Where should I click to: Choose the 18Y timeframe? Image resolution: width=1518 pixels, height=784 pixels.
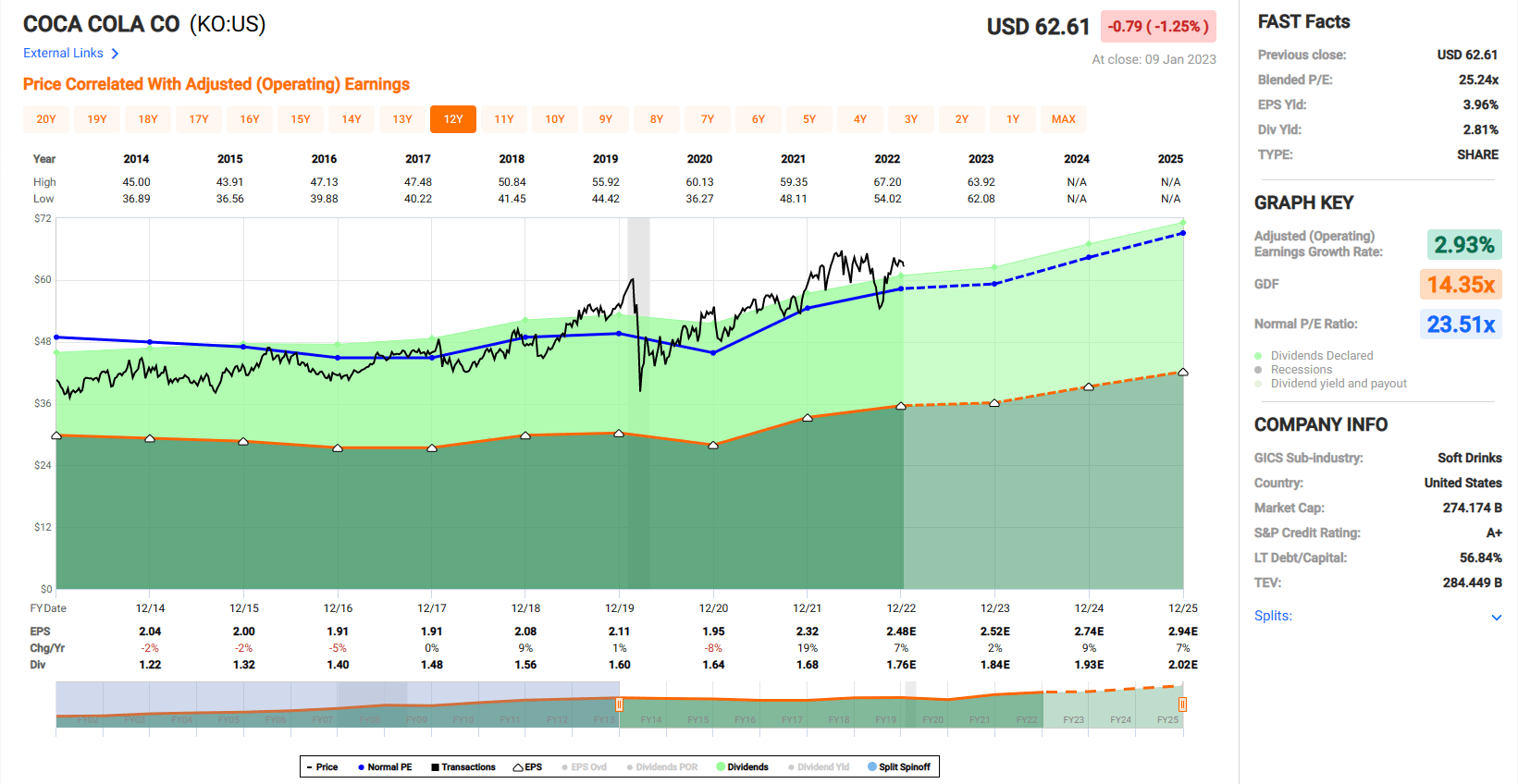pyautogui.click(x=148, y=119)
